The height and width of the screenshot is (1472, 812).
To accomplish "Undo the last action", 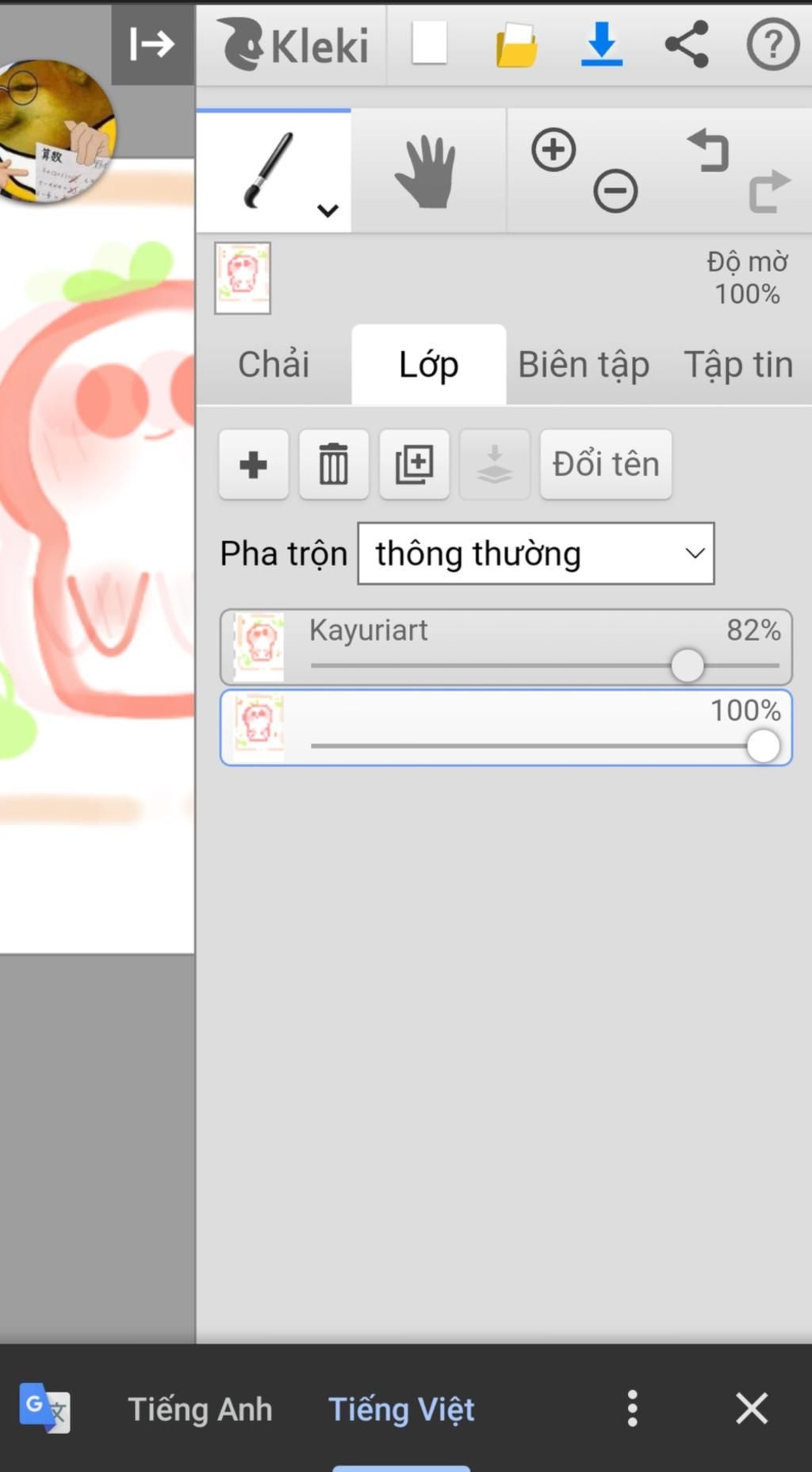I will coord(708,150).
